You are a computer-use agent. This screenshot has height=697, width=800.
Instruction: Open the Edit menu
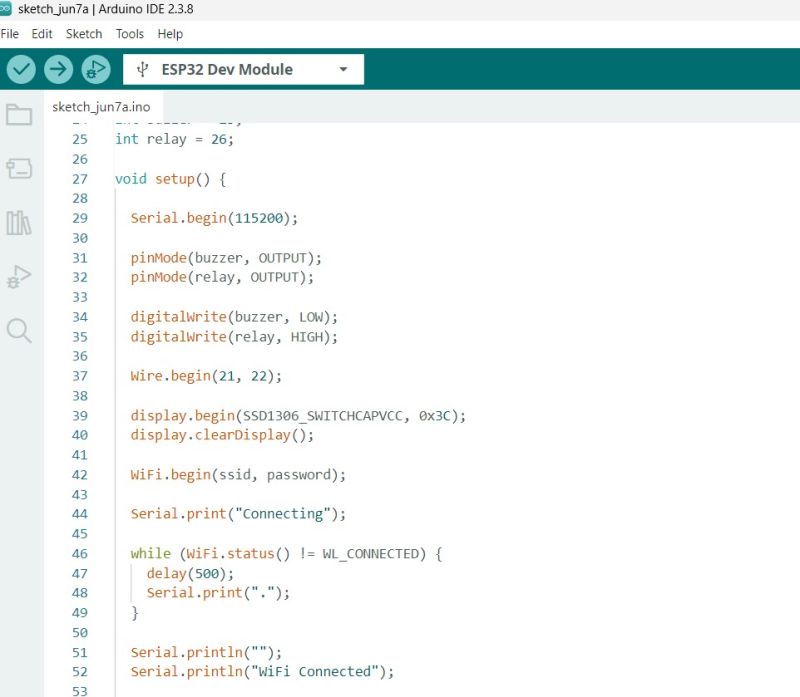(x=42, y=34)
